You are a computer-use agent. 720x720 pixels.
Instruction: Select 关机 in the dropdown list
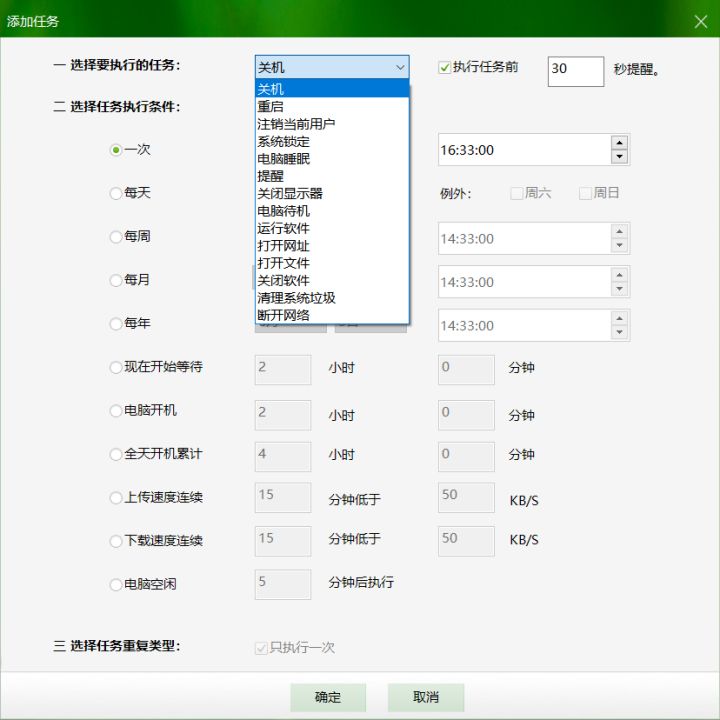332,89
